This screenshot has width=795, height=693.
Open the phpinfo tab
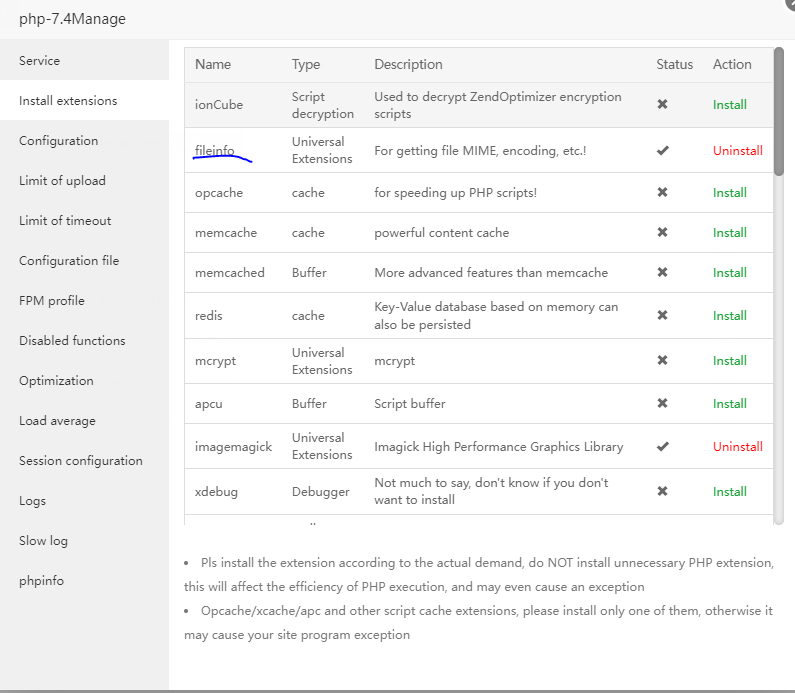42,581
